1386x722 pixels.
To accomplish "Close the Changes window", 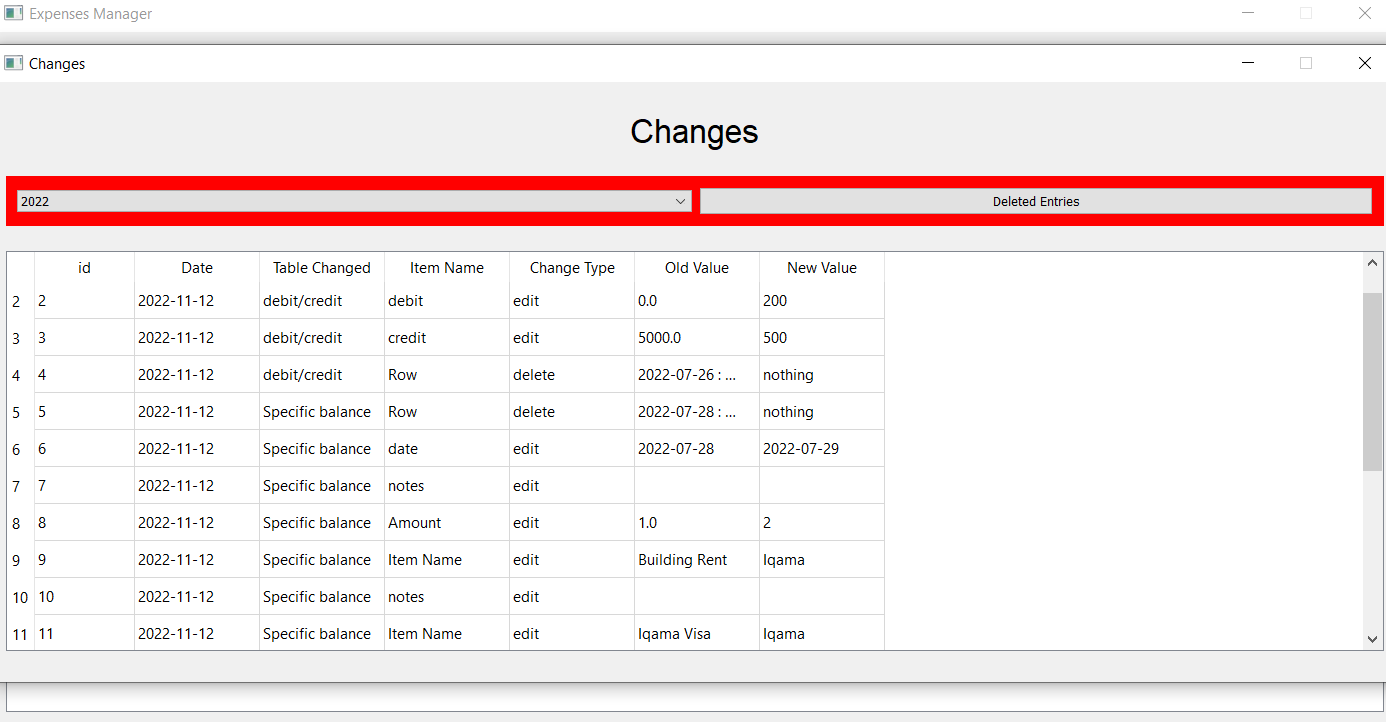I will (1364, 63).
